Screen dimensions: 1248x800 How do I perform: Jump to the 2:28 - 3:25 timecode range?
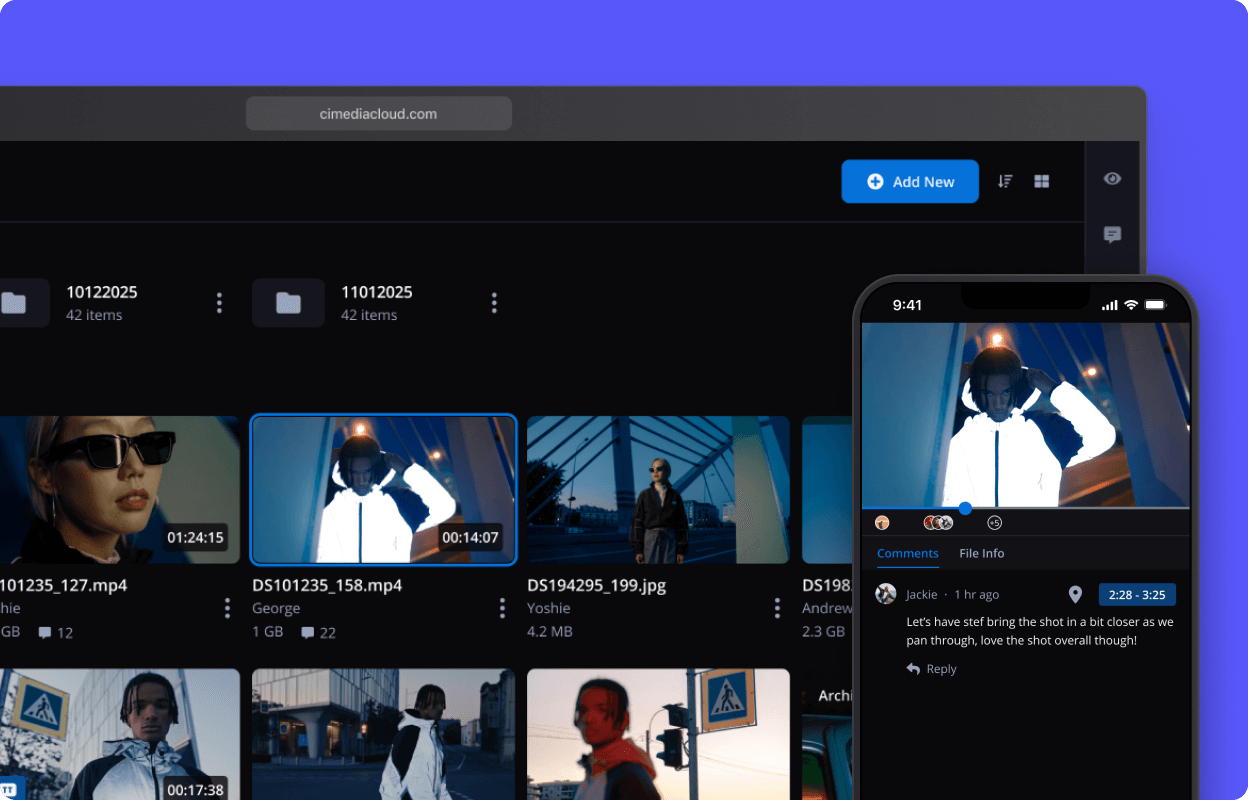[x=1137, y=595]
